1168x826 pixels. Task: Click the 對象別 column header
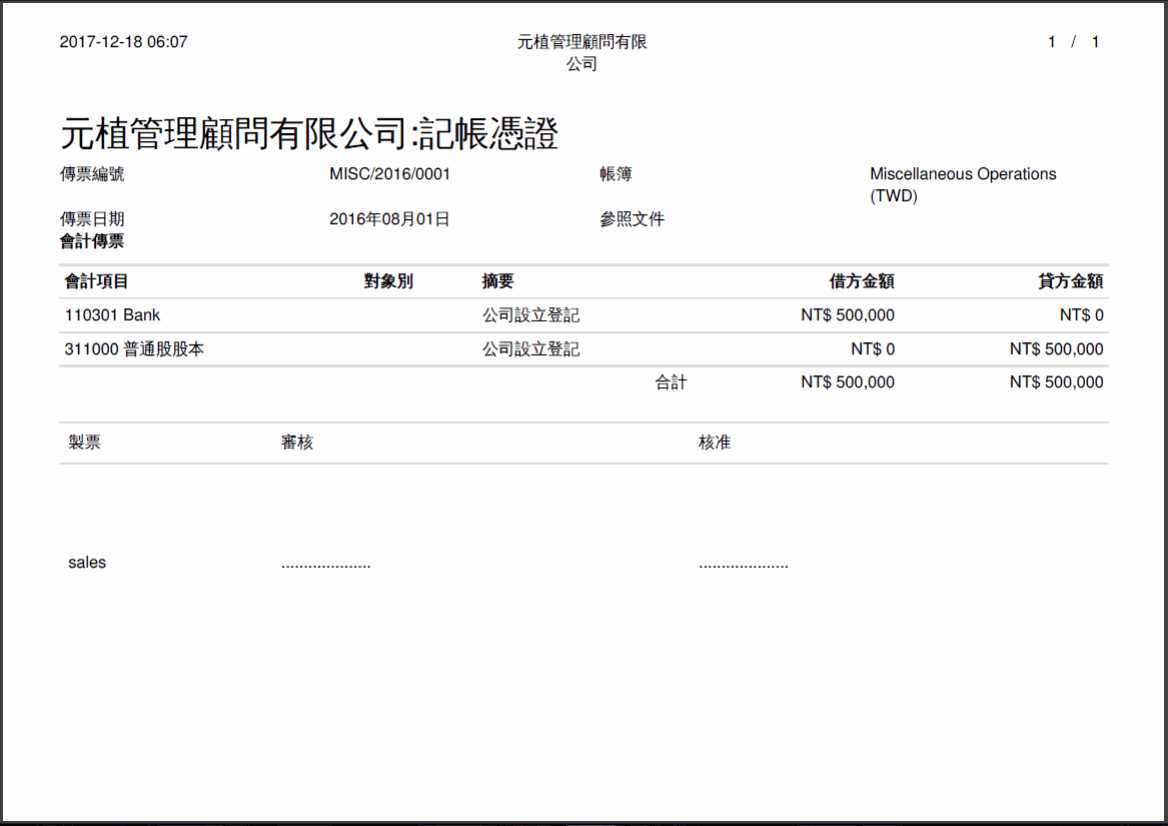pos(388,281)
